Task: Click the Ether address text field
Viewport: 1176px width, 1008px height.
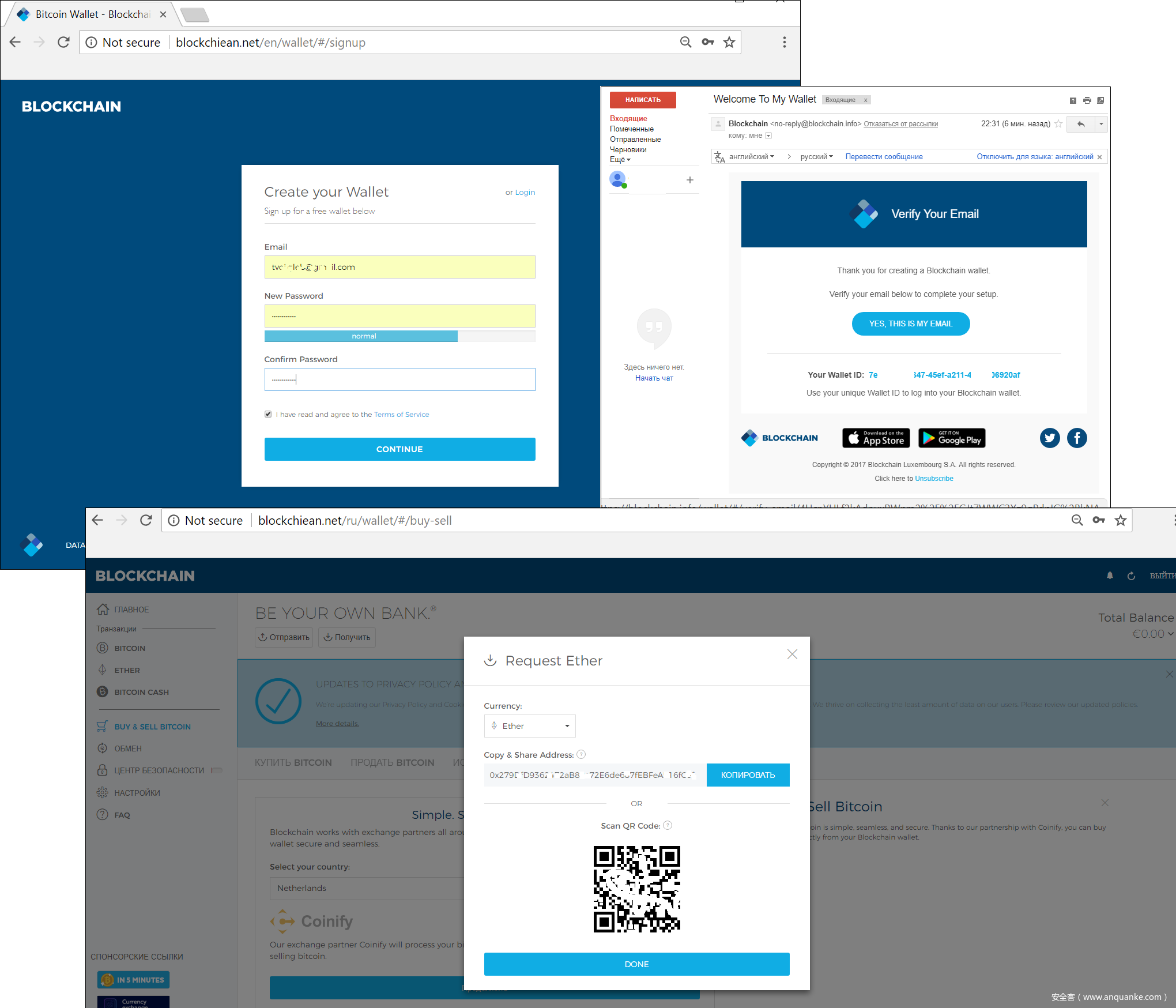Action: click(x=595, y=775)
